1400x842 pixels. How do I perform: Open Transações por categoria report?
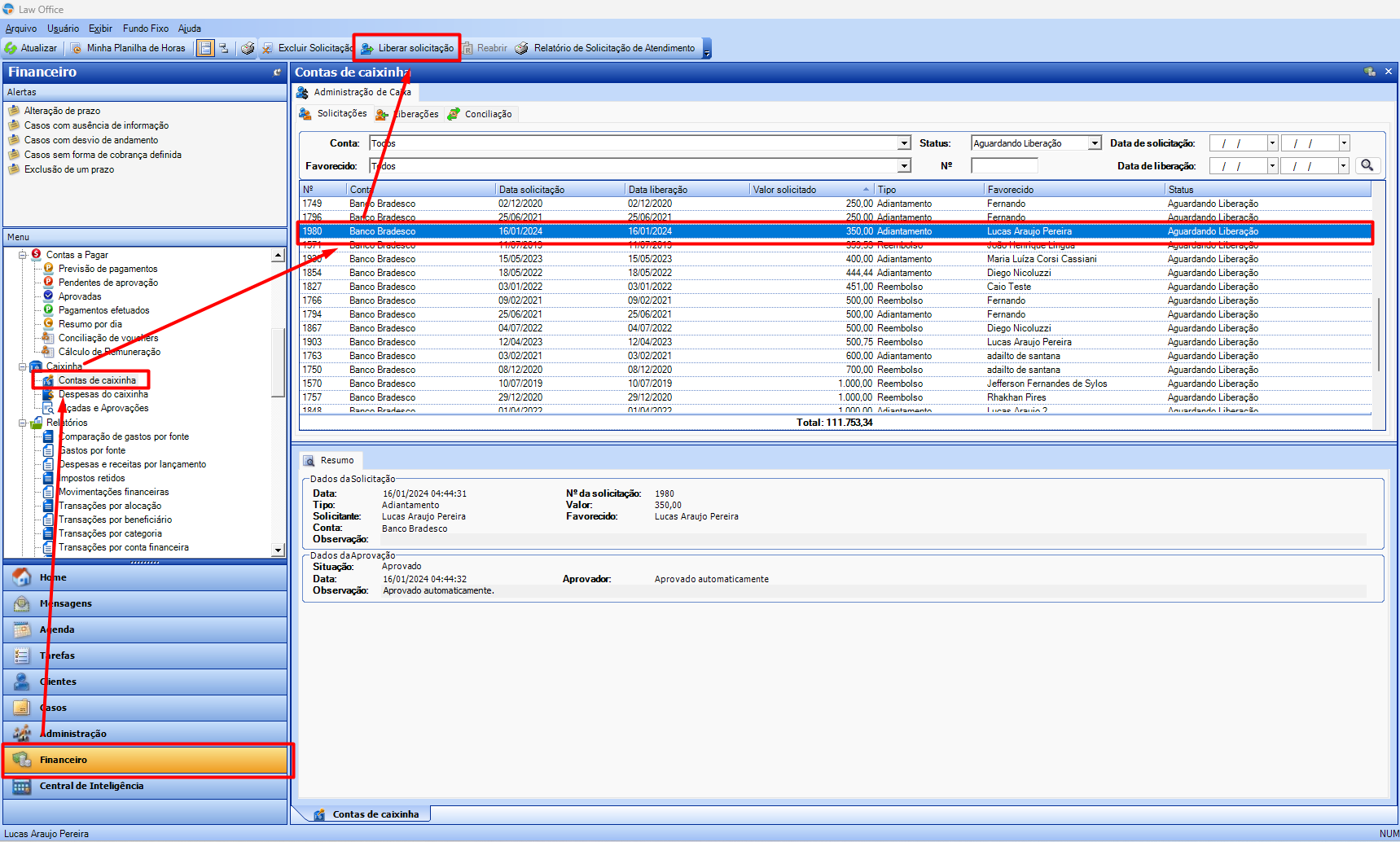(110, 533)
